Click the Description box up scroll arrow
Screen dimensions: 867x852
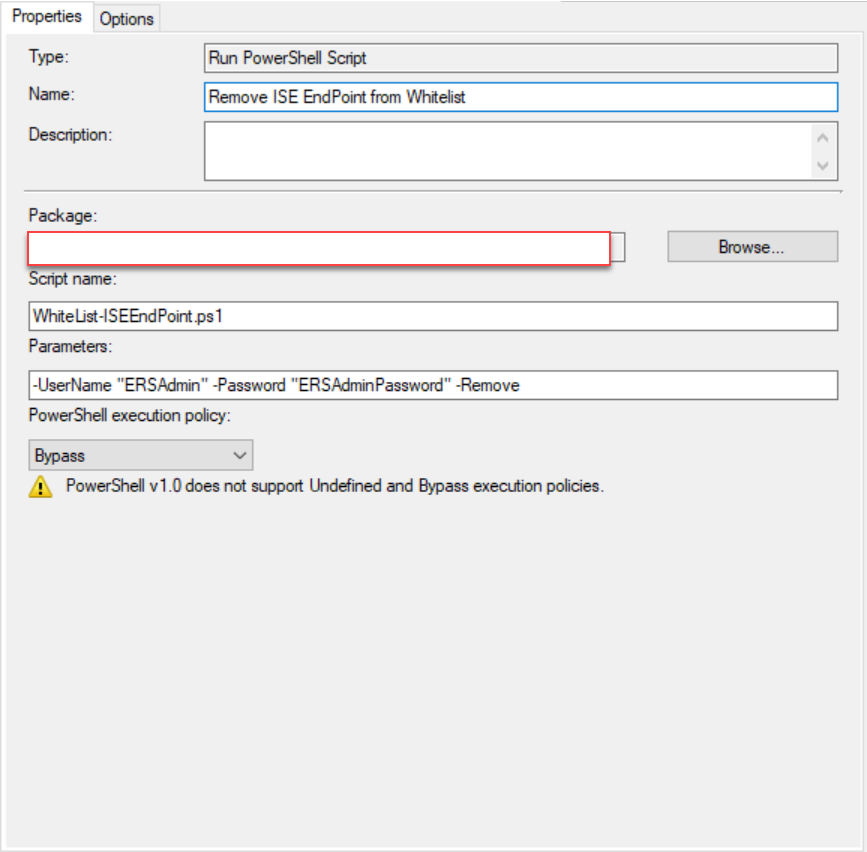[x=823, y=138]
